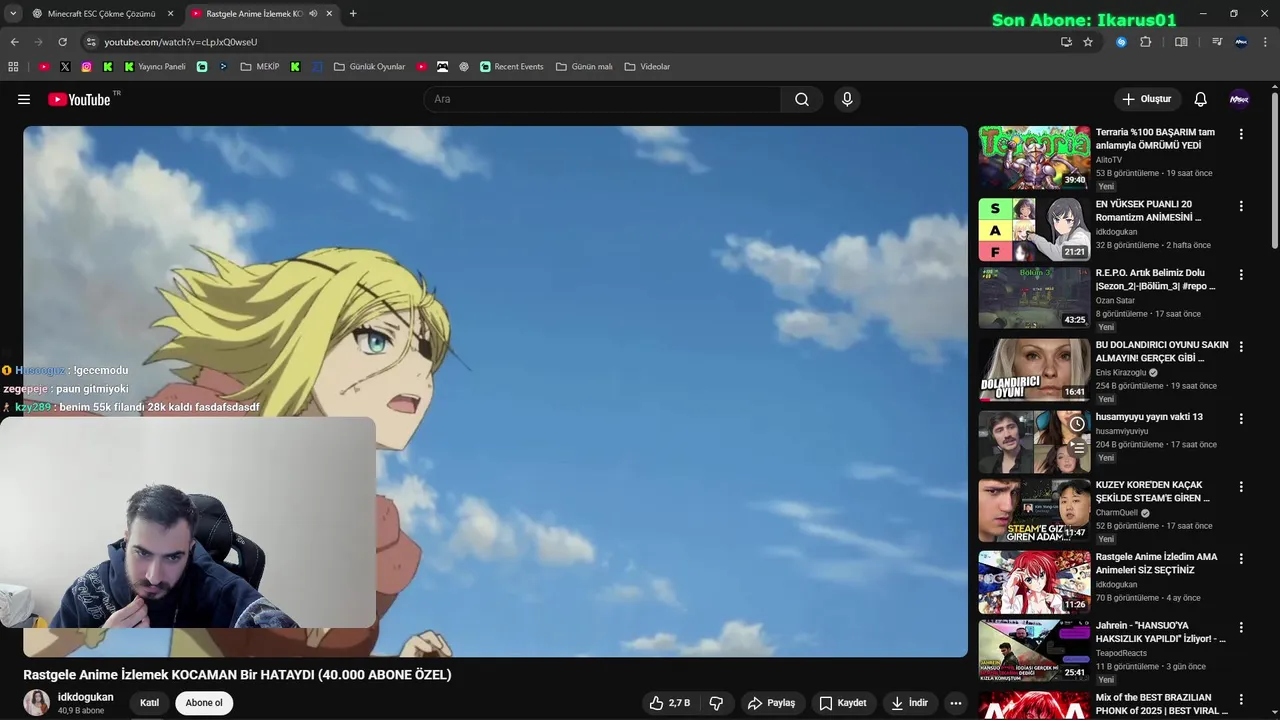Add husamyuyu video to queue icon
The width and height of the screenshot is (1280, 720).
pyautogui.click(x=1077, y=449)
